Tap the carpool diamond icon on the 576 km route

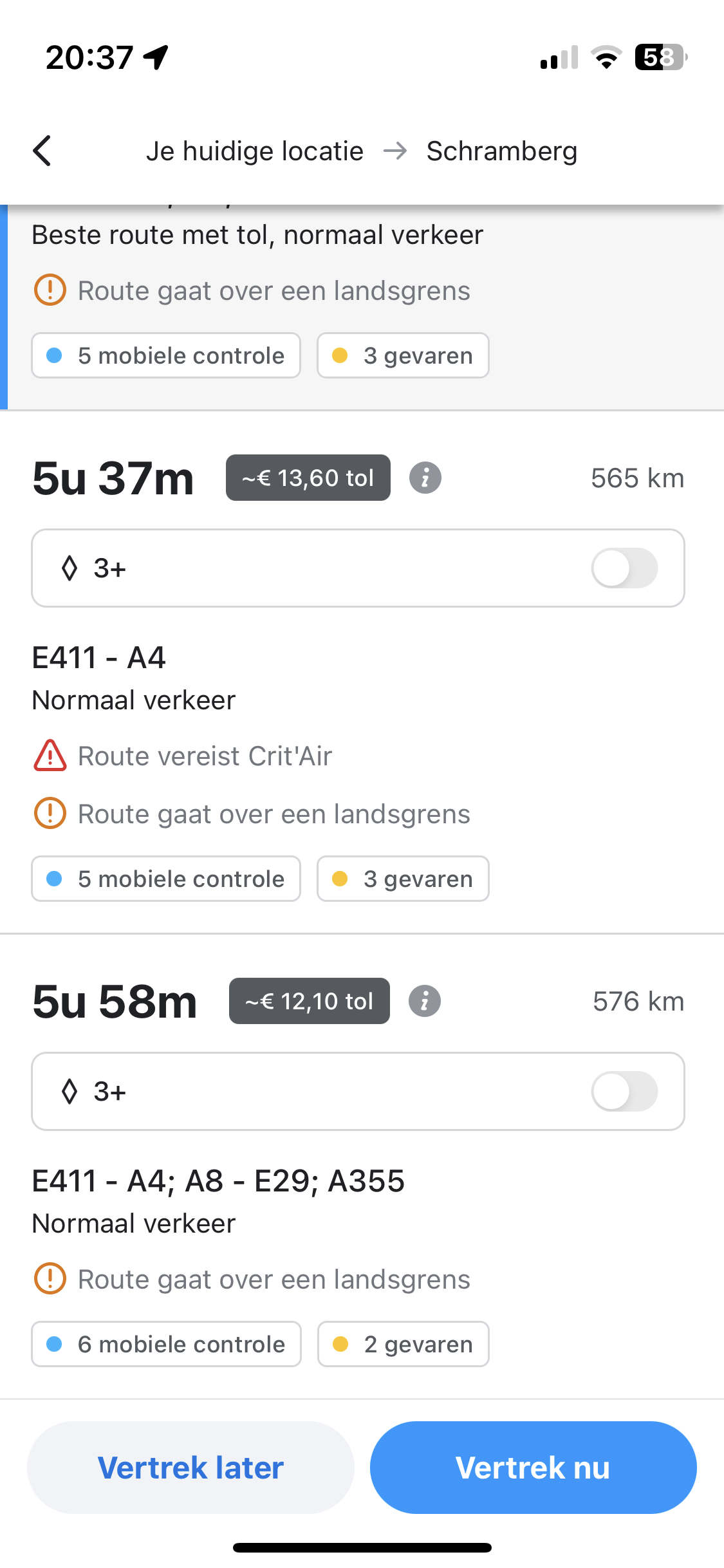(70, 1092)
